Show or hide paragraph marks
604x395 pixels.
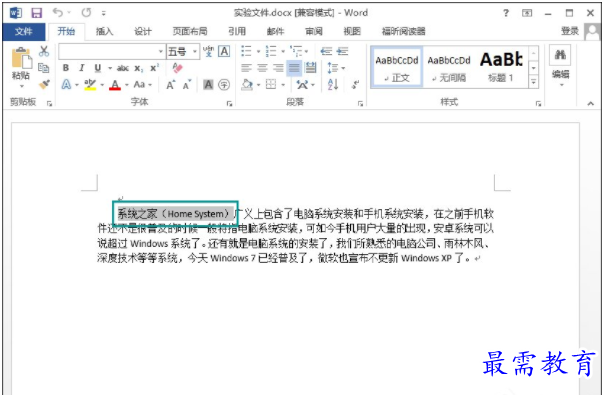tap(356, 84)
